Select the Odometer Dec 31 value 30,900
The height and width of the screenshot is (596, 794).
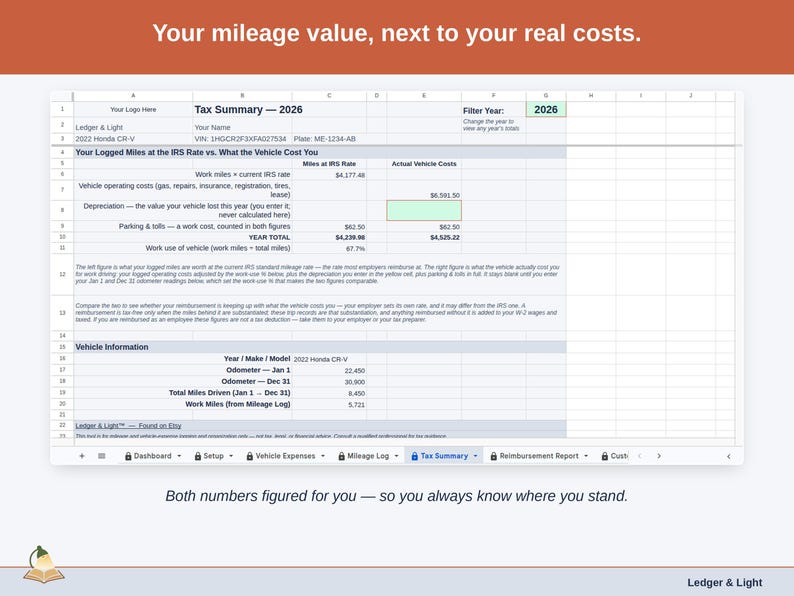click(329, 382)
